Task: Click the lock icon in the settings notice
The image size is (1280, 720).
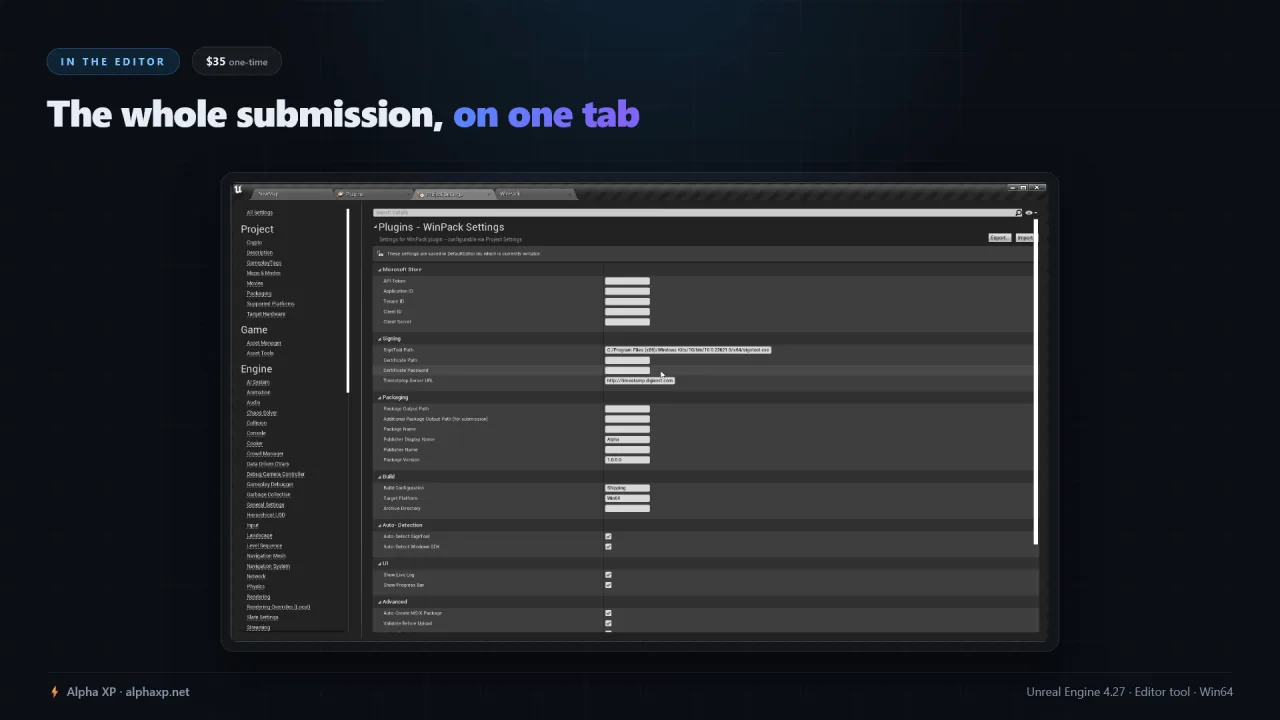Action: click(x=380, y=254)
